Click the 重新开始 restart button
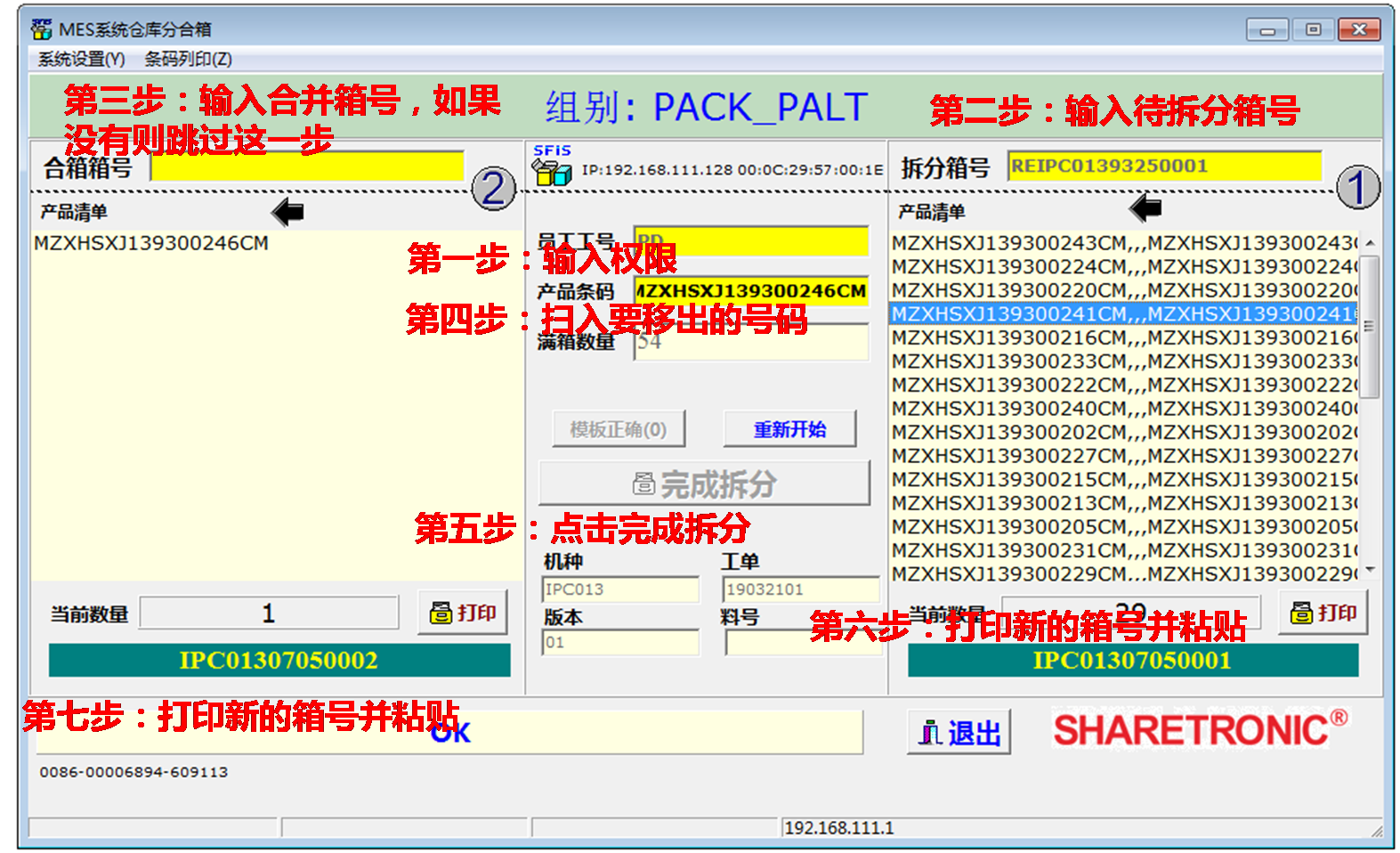Image resolution: width=1400 pixels, height=853 pixels. click(x=789, y=429)
